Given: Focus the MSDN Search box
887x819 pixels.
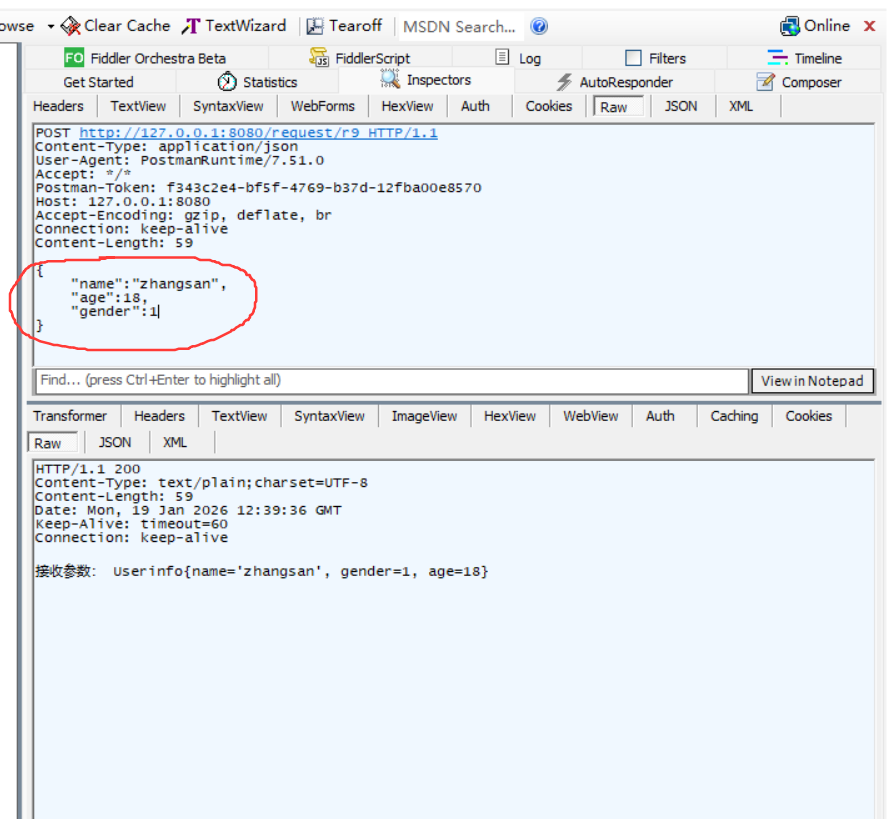Looking at the screenshot, I should (x=461, y=27).
